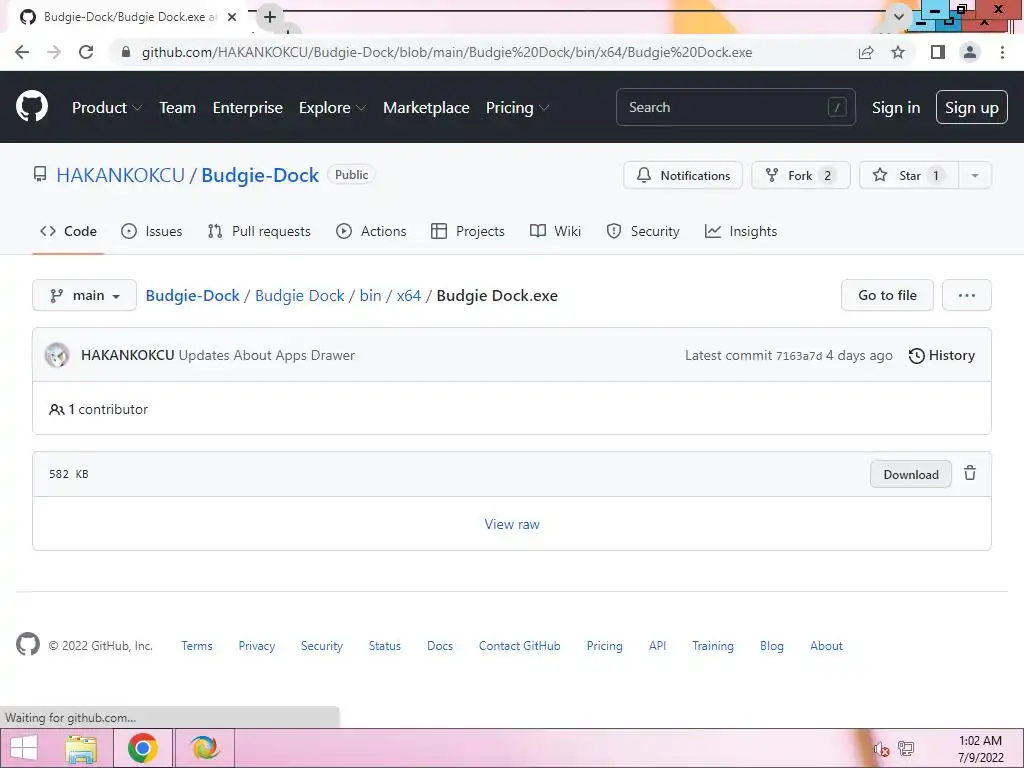1024x768 pixels.
Task: Focus the GitHub search field
Action: tap(735, 107)
